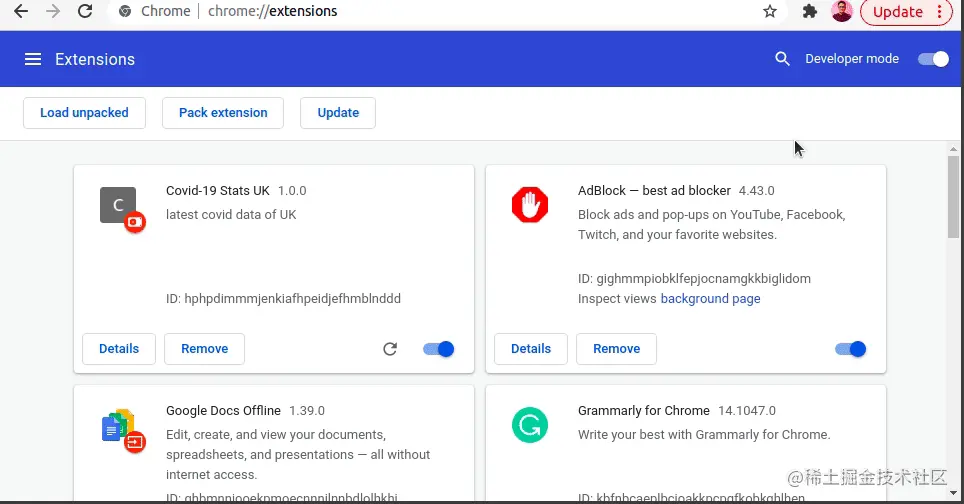Open the Extensions hamburger menu
This screenshot has height=504, width=964.
coord(33,59)
